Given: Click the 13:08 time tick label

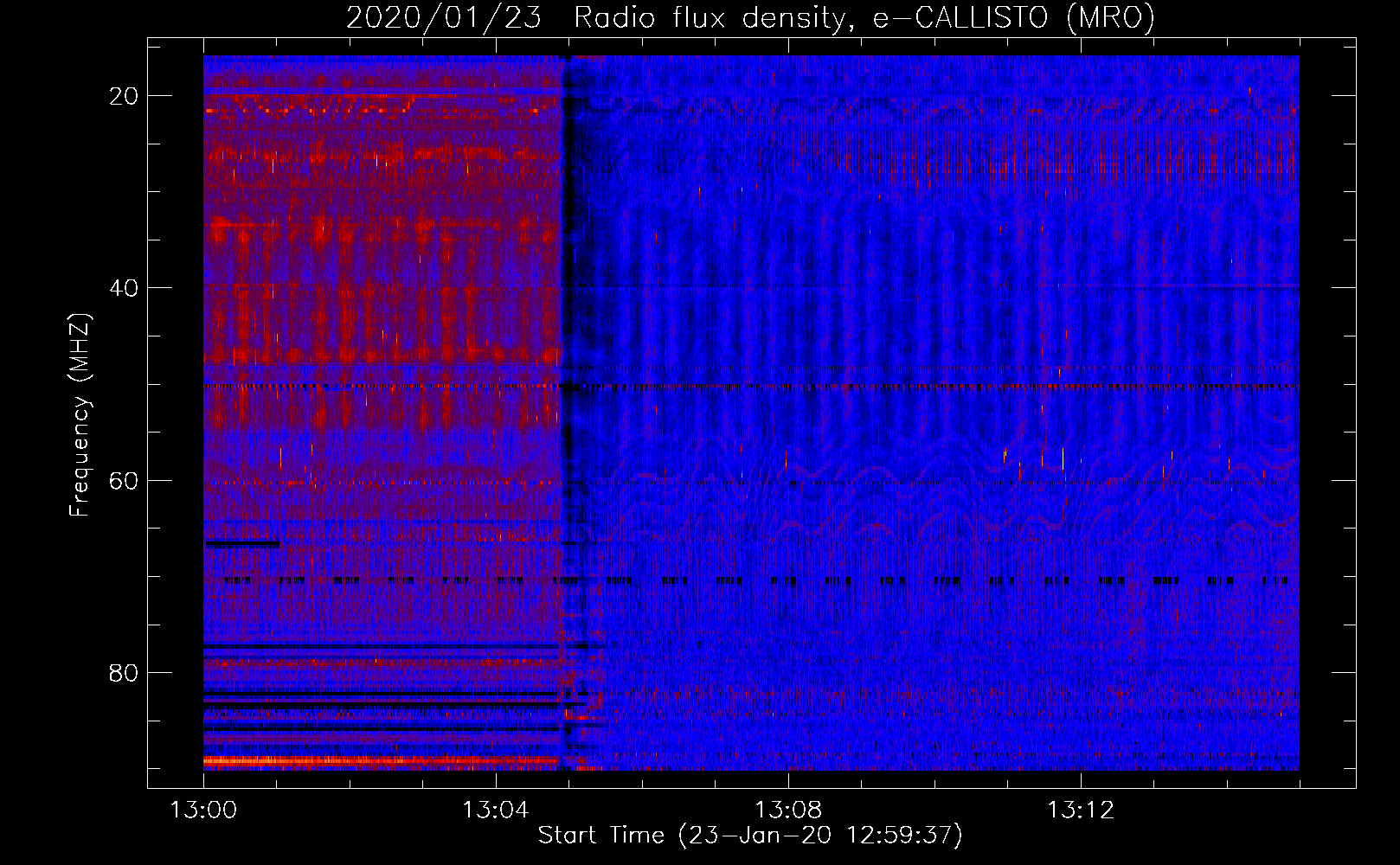Looking at the screenshot, I should point(788,811).
